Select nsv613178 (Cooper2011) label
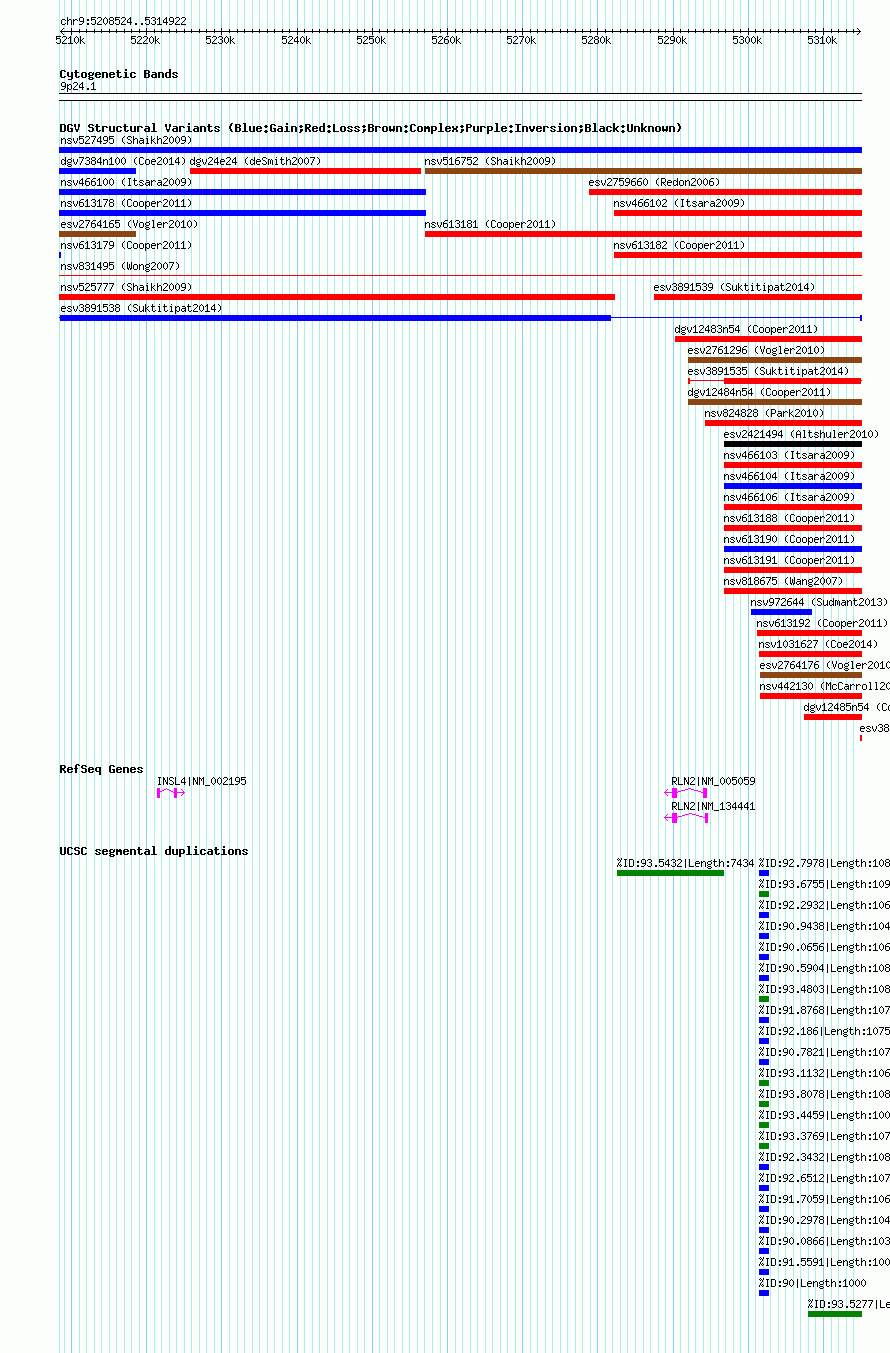This screenshot has height=1353, width=890. (x=126, y=203)
